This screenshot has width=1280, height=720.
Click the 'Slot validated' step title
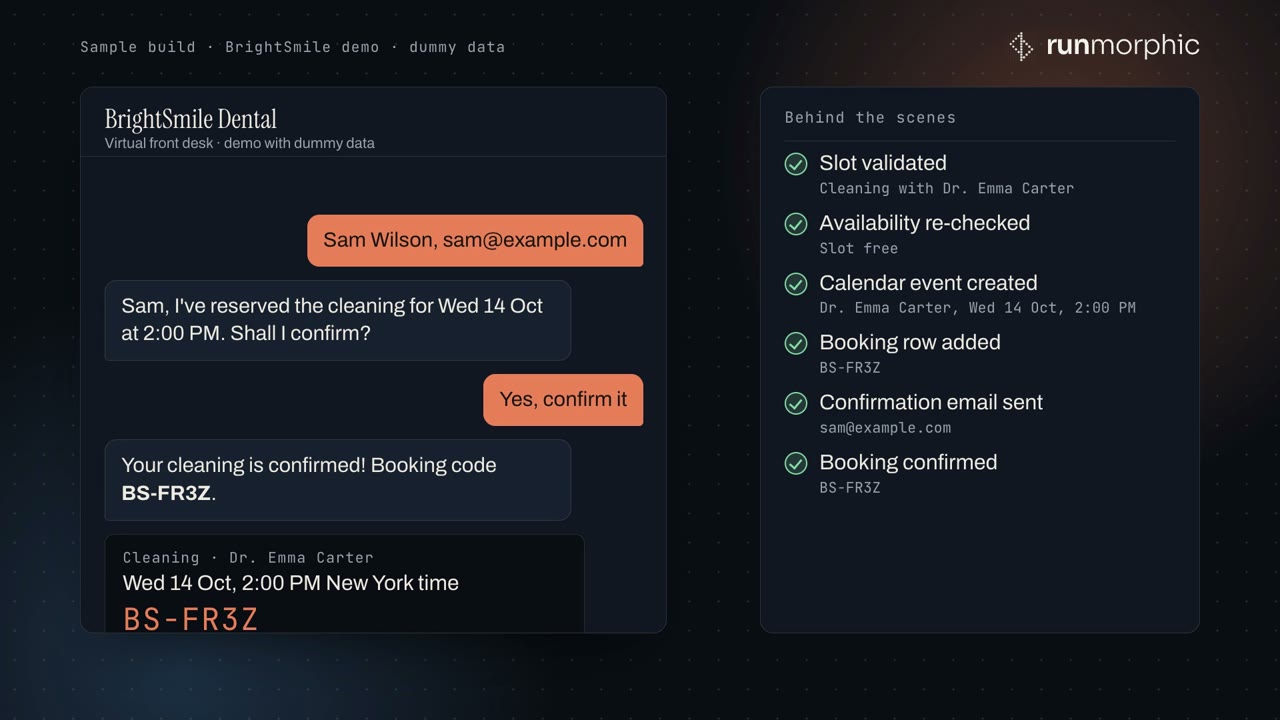(x=883, y=163)
